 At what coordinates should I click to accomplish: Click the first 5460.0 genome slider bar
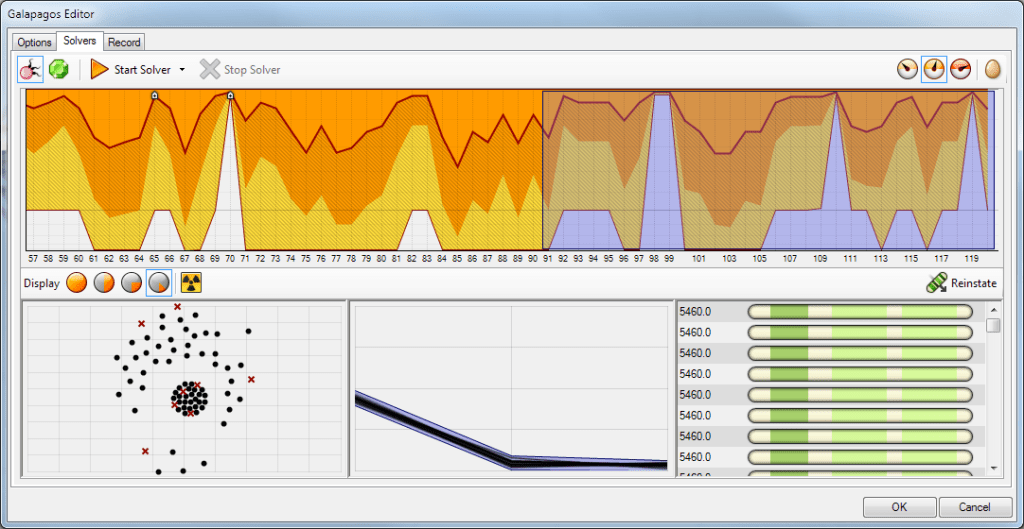tap(860, 311)
